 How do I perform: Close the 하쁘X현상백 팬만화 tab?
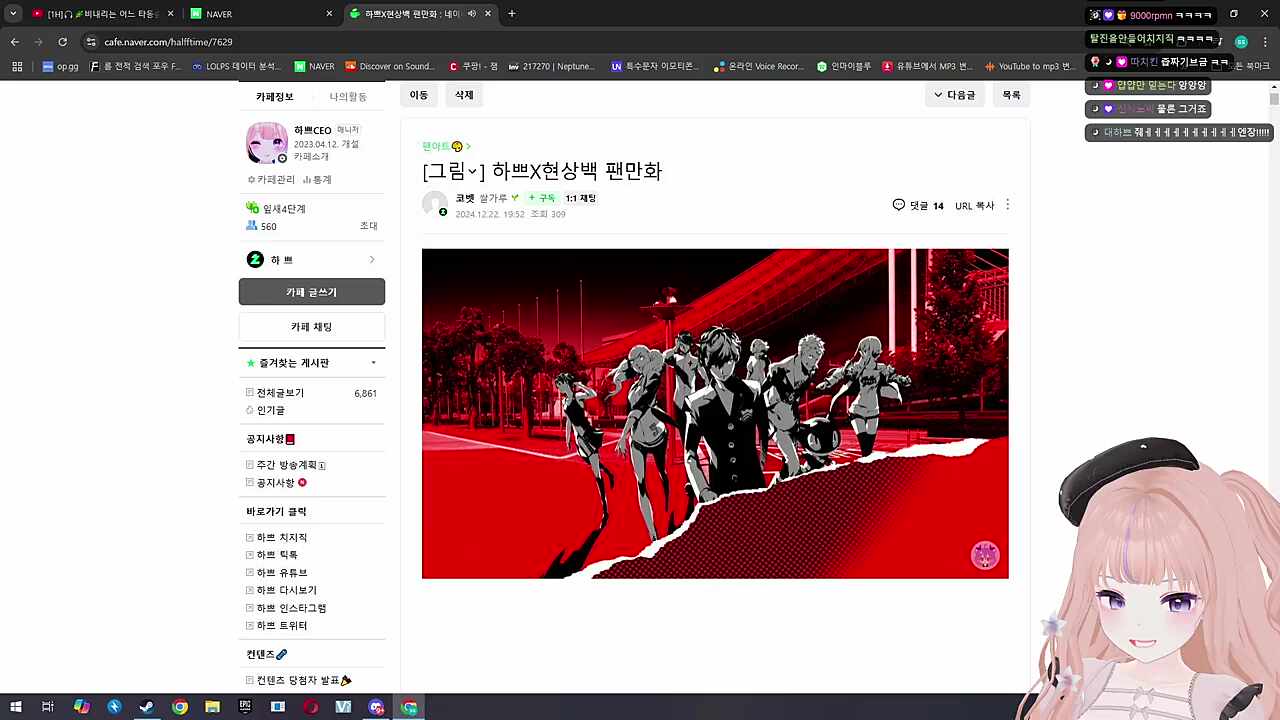[x=488, y=14]
